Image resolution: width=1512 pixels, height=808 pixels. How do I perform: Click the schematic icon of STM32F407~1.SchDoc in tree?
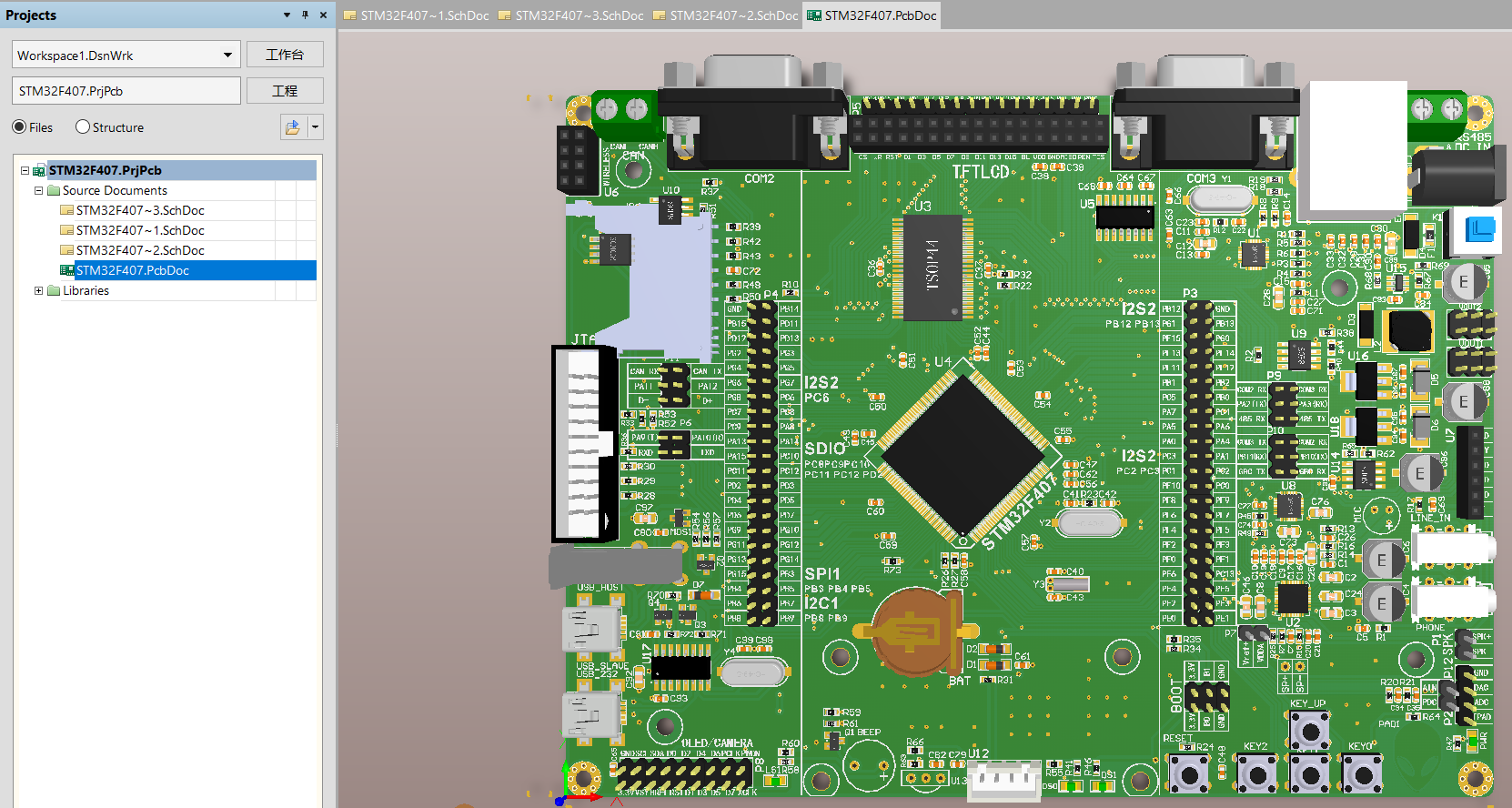pyautogui.click(x=66, y=230)
